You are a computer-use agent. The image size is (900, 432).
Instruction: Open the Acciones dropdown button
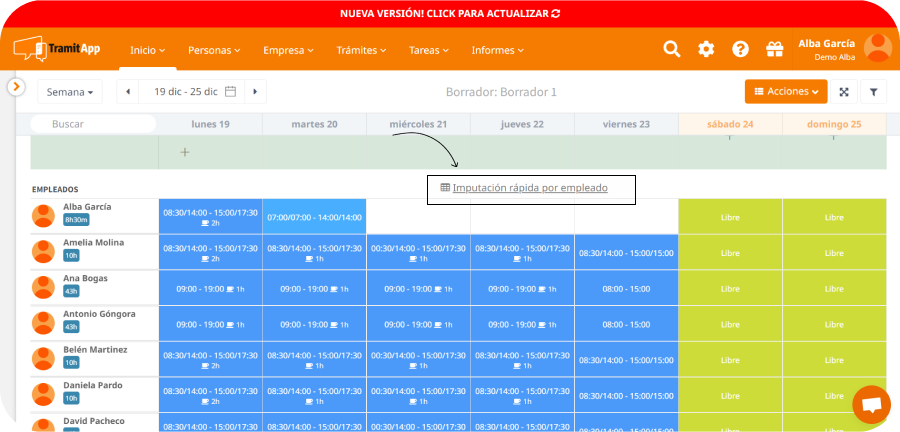786,92
